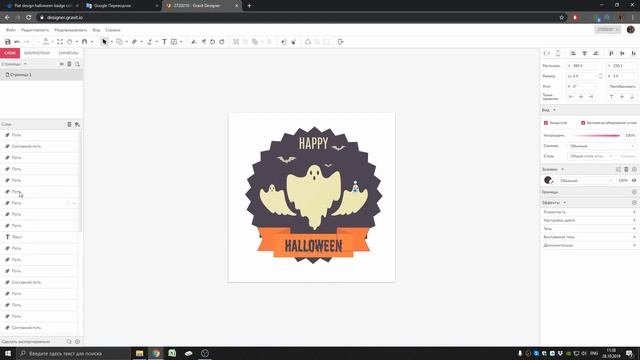Viewport: 640px width, 360px height.
Task: Click the user avatar top right
Action: click(631, 30)
